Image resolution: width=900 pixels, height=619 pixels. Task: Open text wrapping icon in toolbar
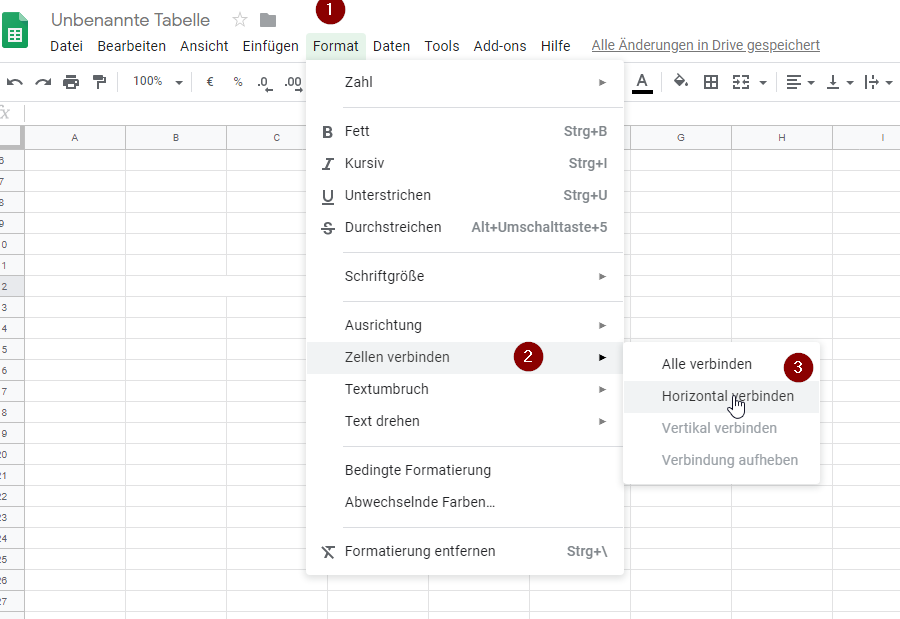click(x=871, y=82)
